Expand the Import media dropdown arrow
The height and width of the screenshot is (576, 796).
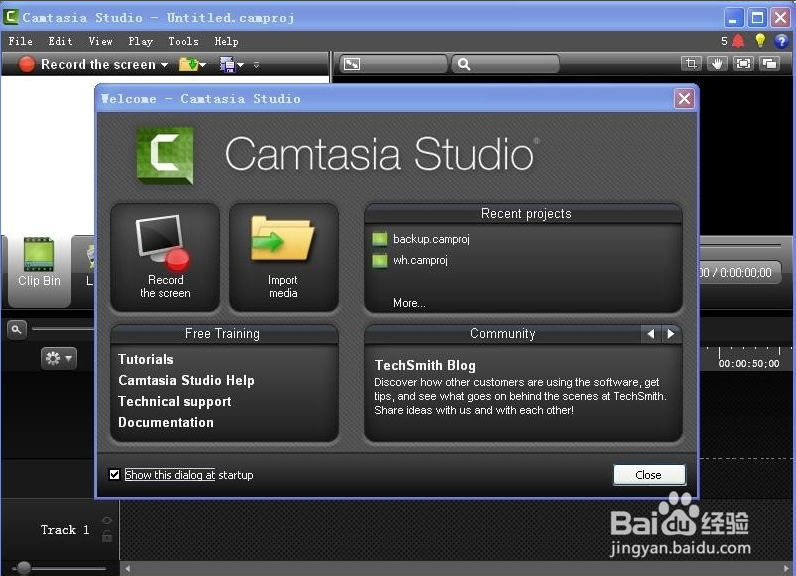click(203, 65)
